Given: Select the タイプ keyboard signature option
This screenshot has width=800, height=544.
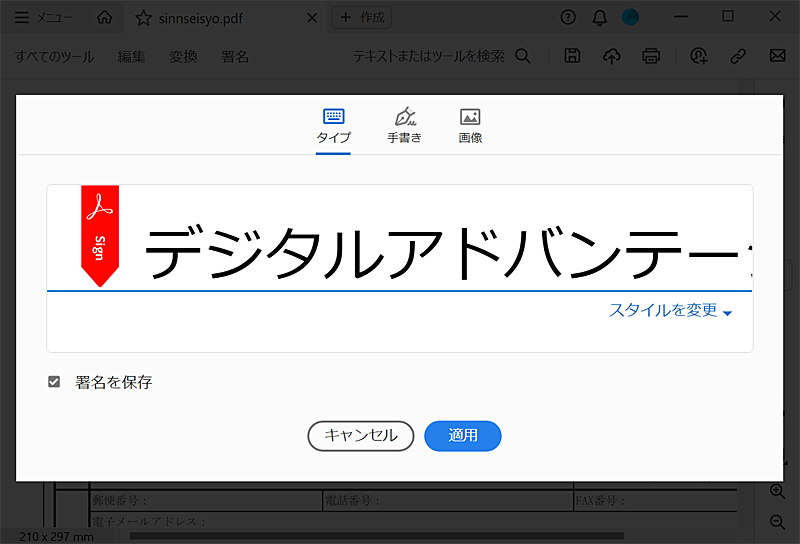Looking at the screenshot, I should coord(333,126).
